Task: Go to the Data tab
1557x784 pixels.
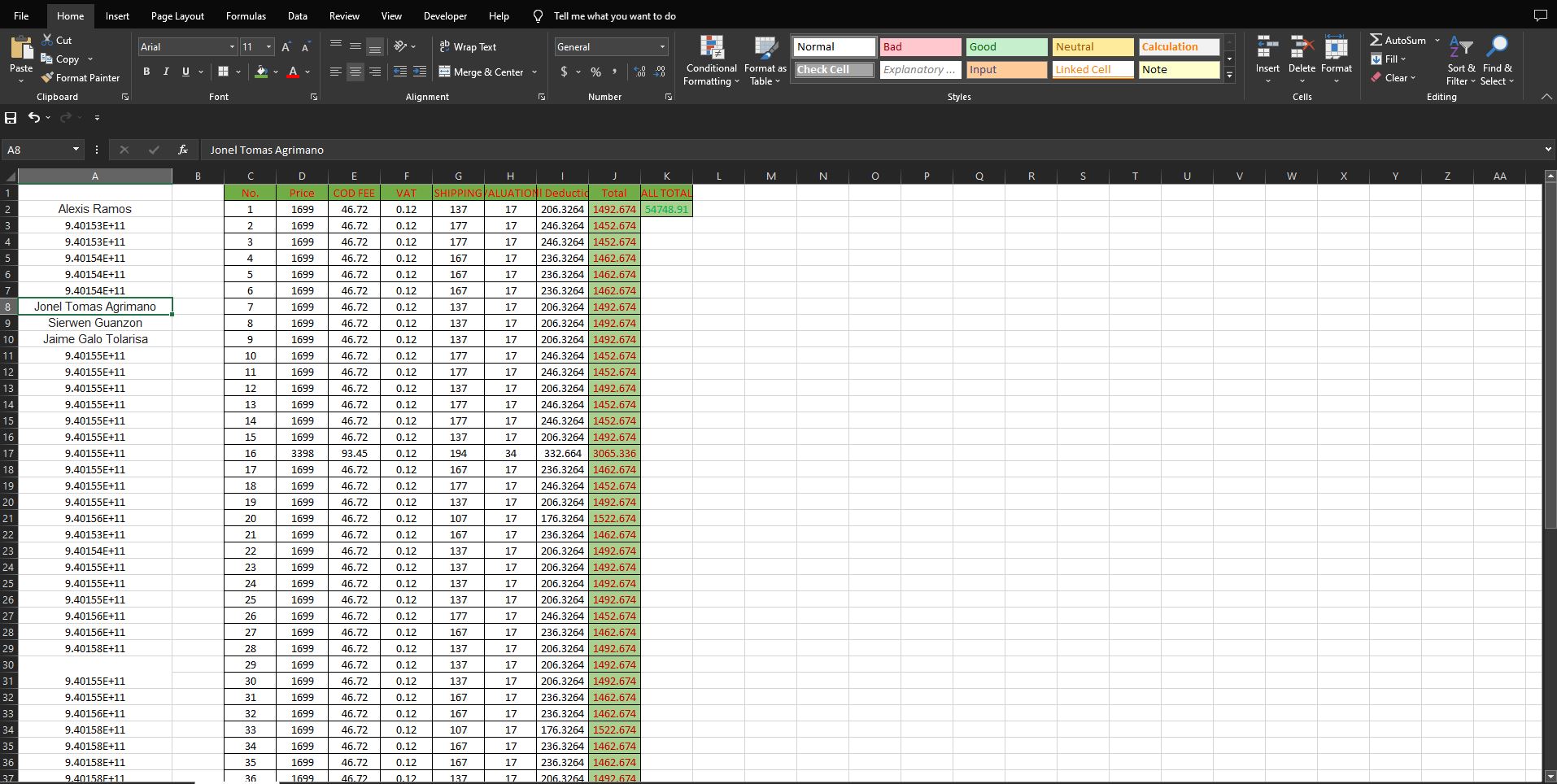Action: pyautogui.click(x=298, y=15)
